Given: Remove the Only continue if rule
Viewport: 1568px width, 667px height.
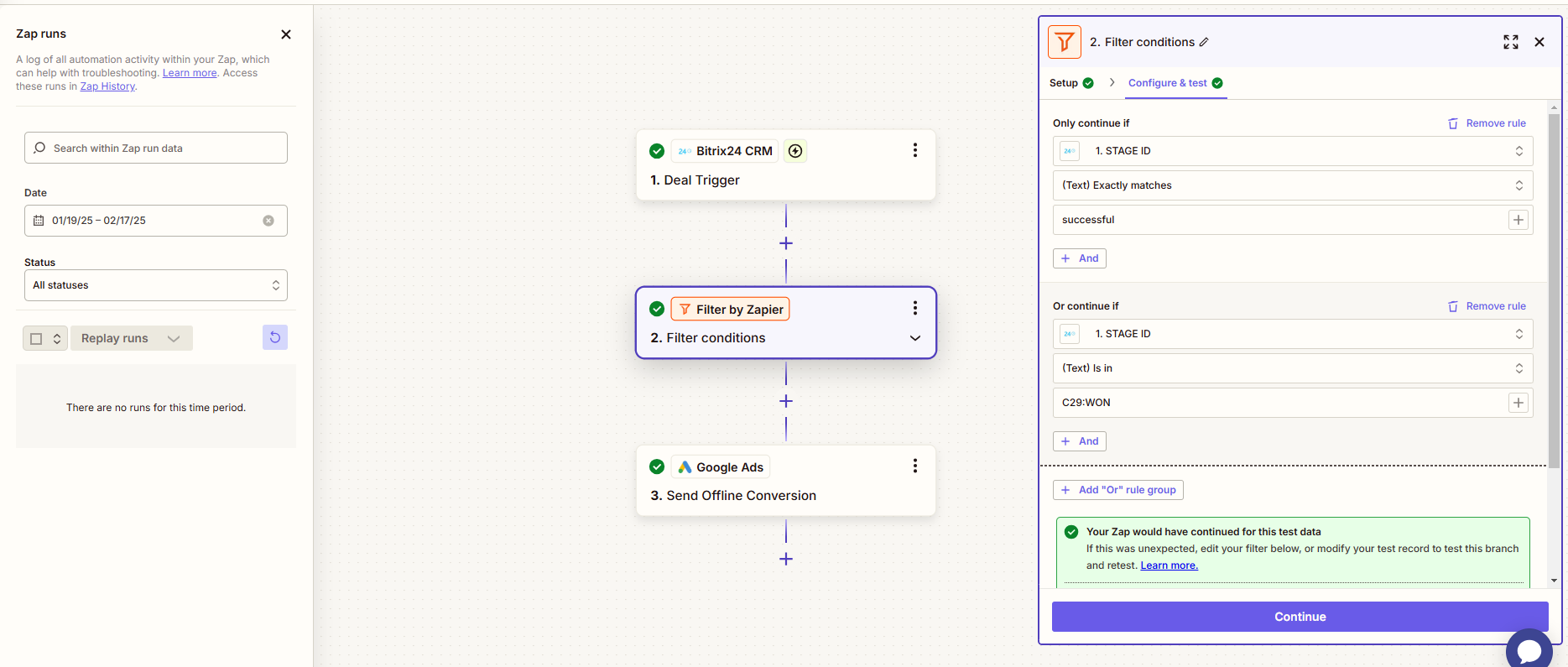Looking at the screenshot, I should pyautogui.click(x=1487, y=123).
